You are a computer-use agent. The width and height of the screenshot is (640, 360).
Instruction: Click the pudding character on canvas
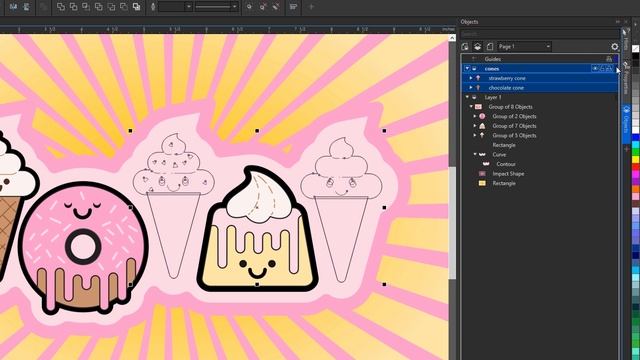258,229
